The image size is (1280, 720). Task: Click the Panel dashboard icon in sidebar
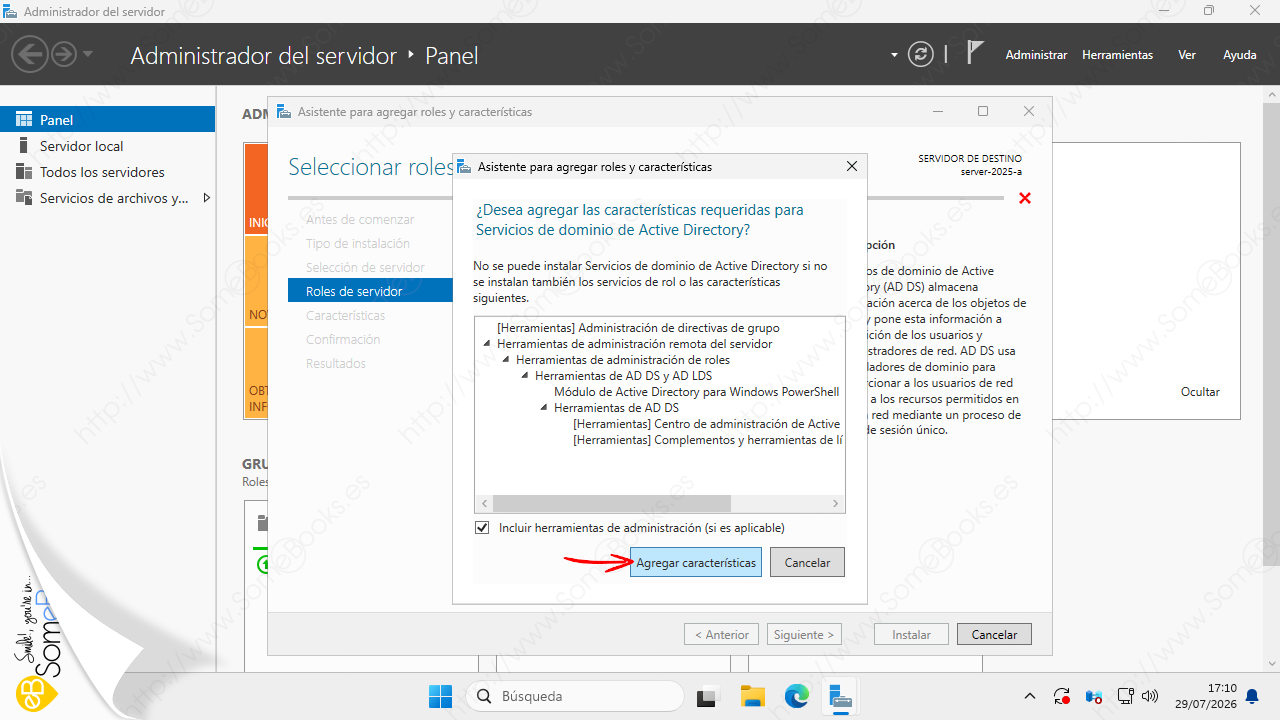pyautogui.click(x=24, y=120)
